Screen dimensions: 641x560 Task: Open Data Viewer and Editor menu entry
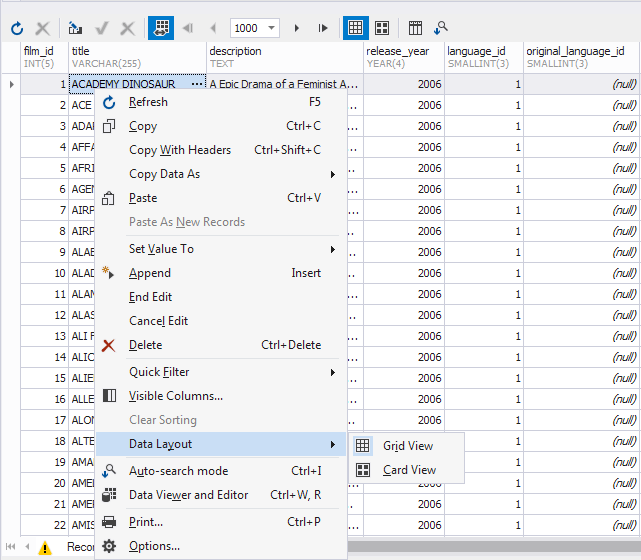click(221, 495)
